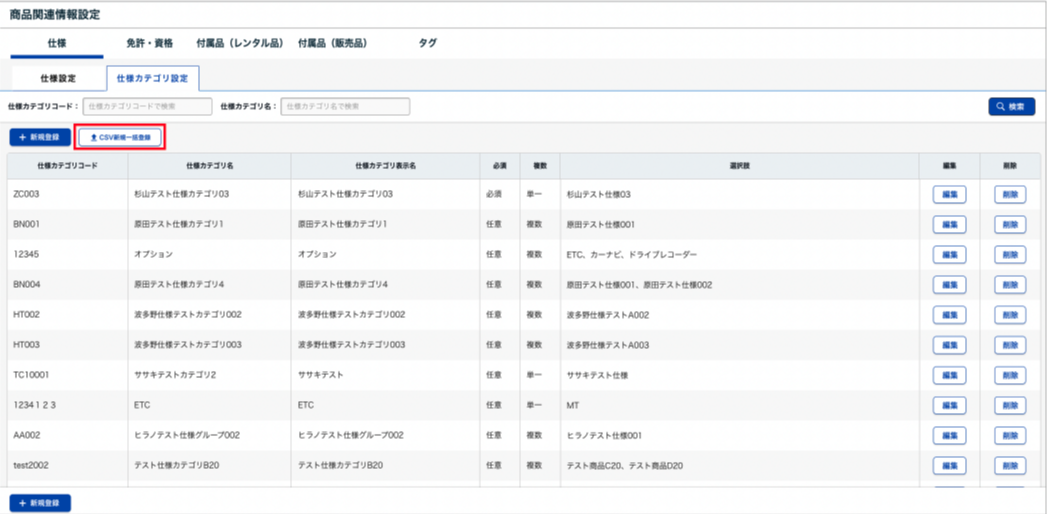Delete the BN001 row
The width and height of the screenshot is (1047, 514).
click(x=1010, y=225)
